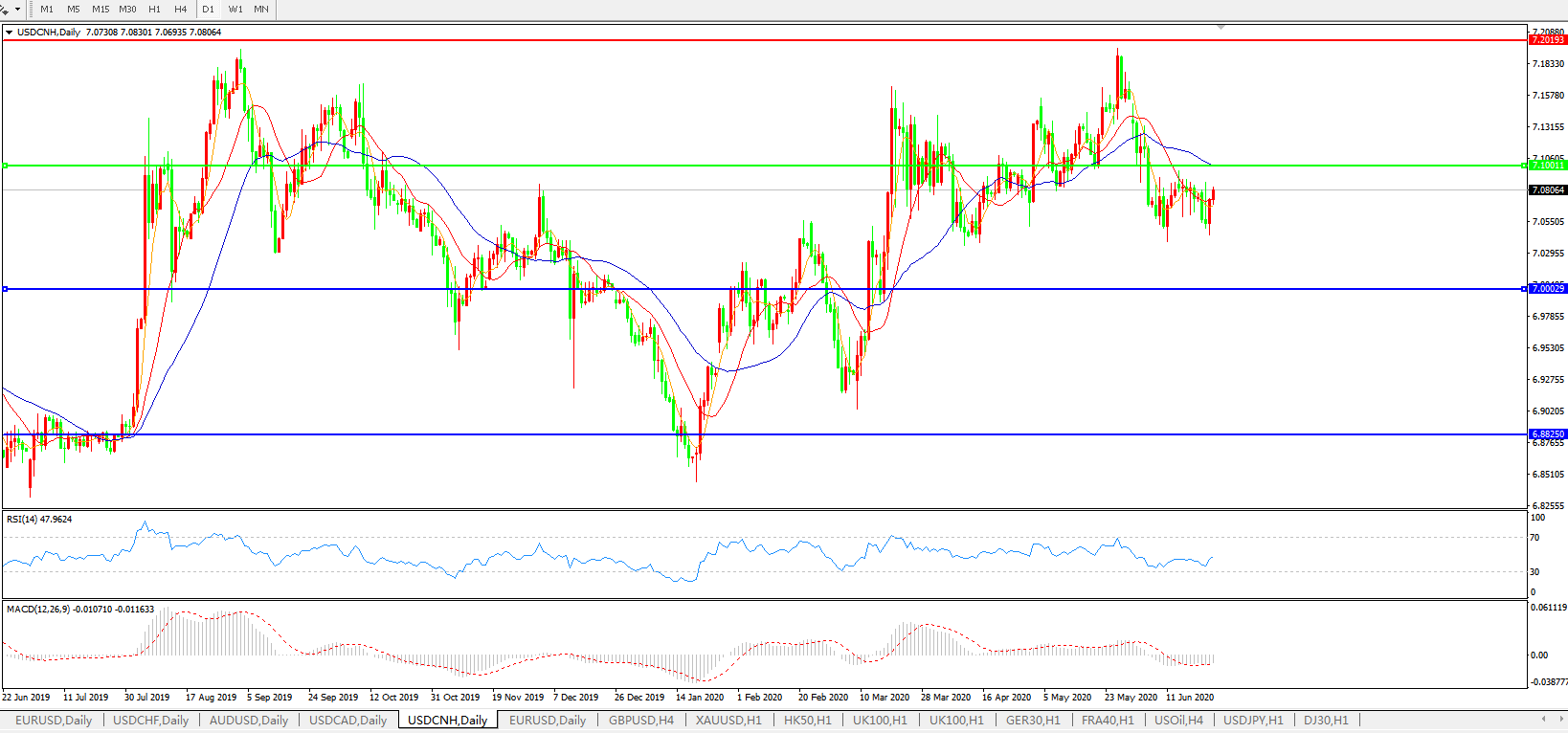Switch to the GBPUSD,H4 tab

pyautogui.click(x=640, y=720)
